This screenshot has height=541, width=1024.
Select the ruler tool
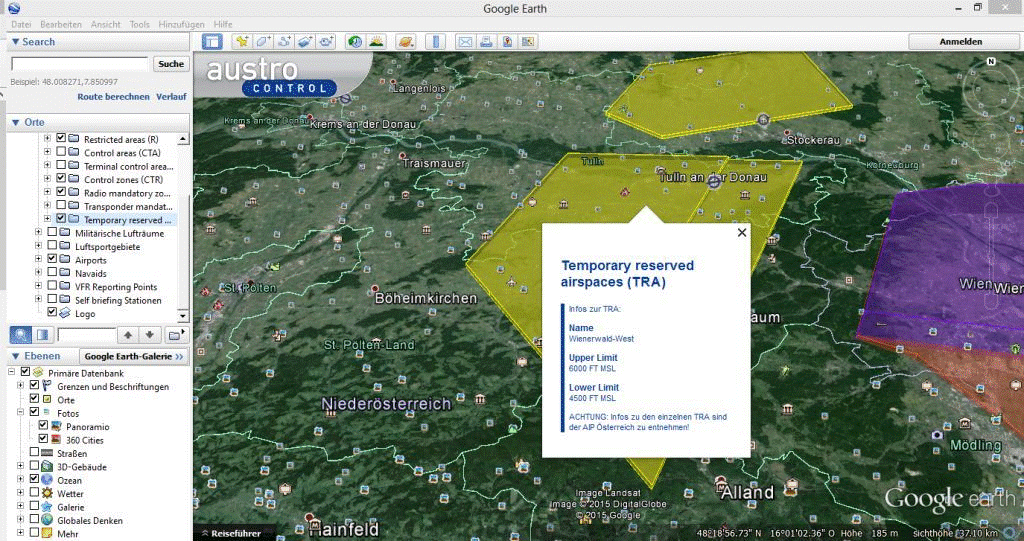(436, 42)
